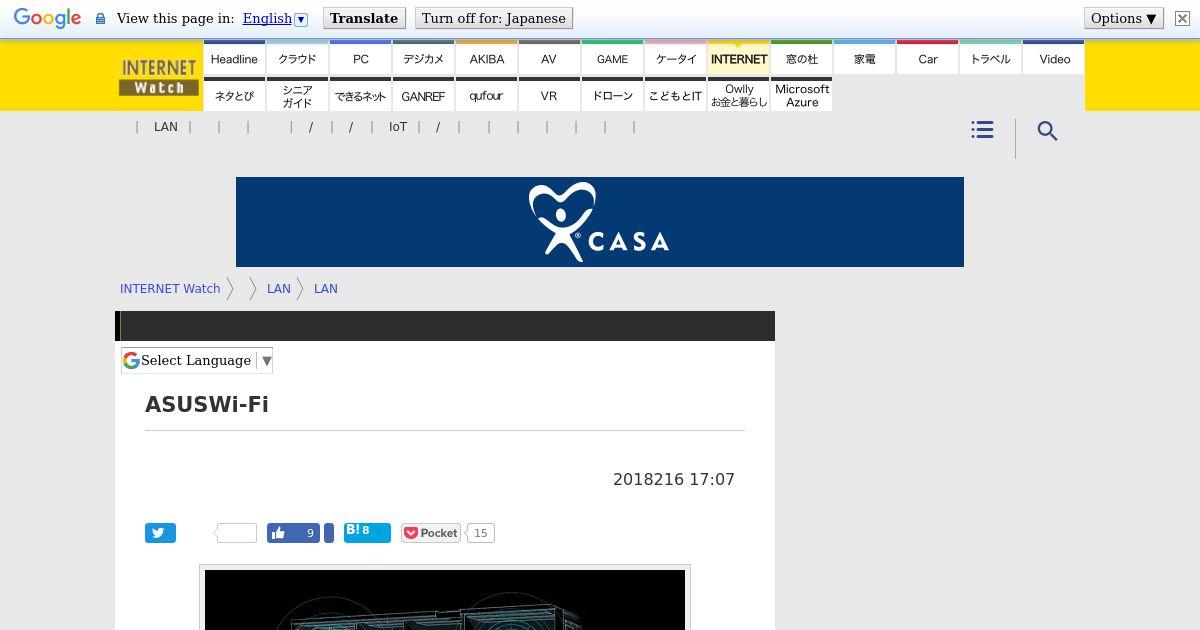Viewport: 1200px width, 630px height.
Task: Click the Facebook like button
Action: point(293,533)
